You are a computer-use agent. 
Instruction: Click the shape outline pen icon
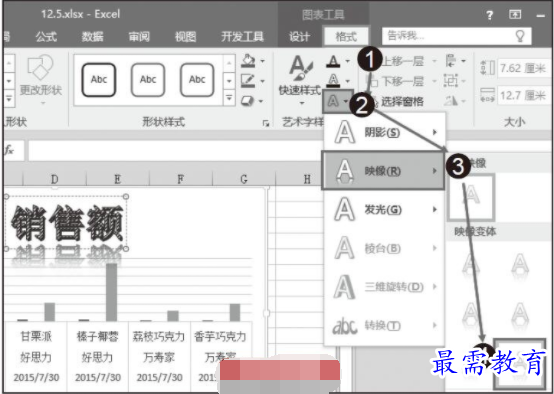click(x=248, y=81)
